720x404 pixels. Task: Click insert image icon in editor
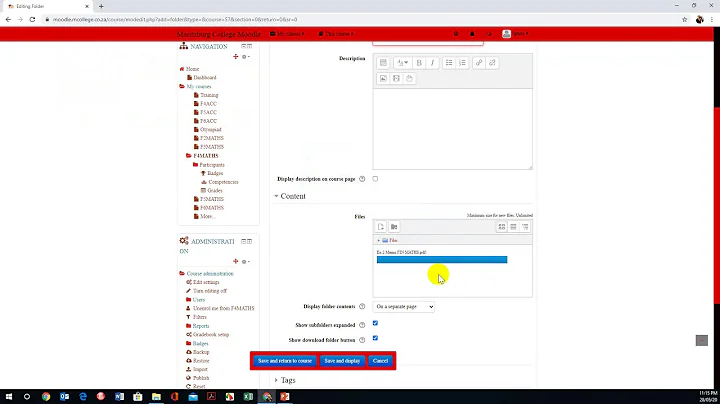tap(383, 79)
